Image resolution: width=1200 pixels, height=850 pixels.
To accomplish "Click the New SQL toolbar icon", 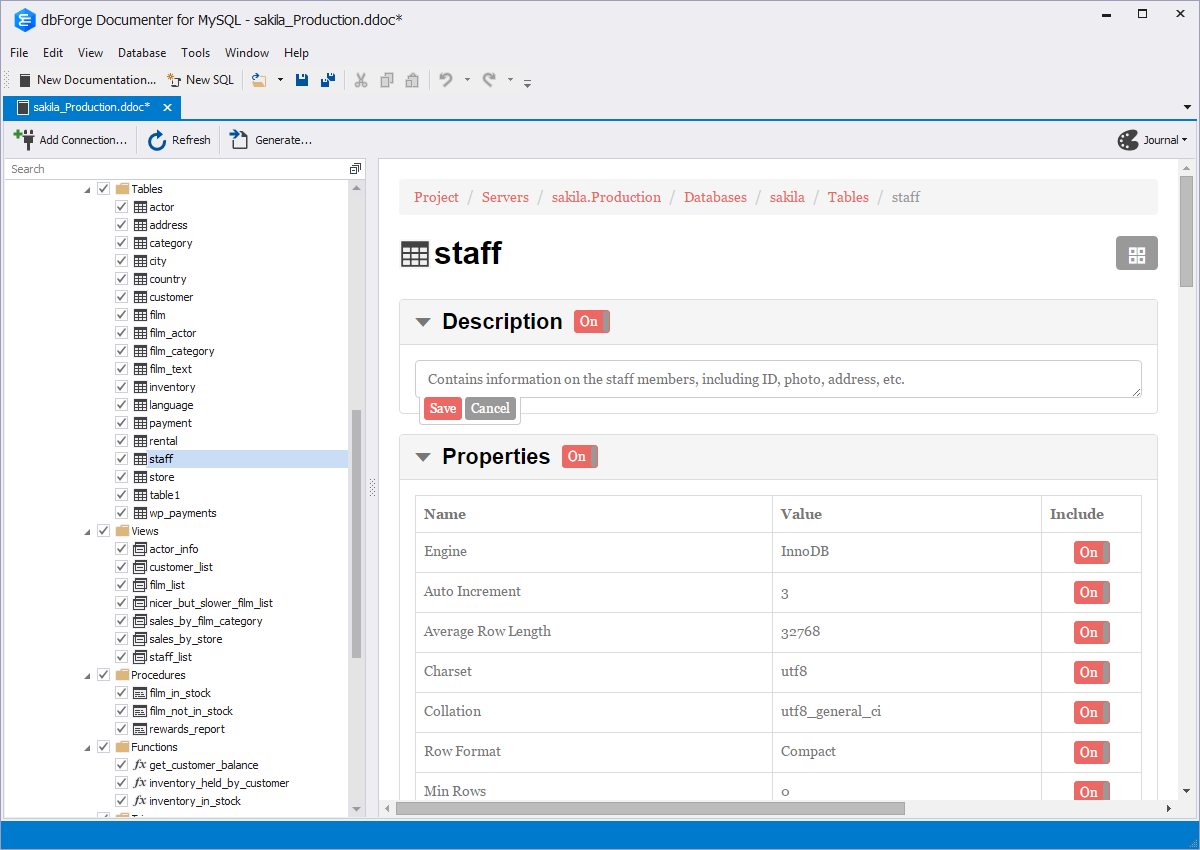I will point(174,80).
